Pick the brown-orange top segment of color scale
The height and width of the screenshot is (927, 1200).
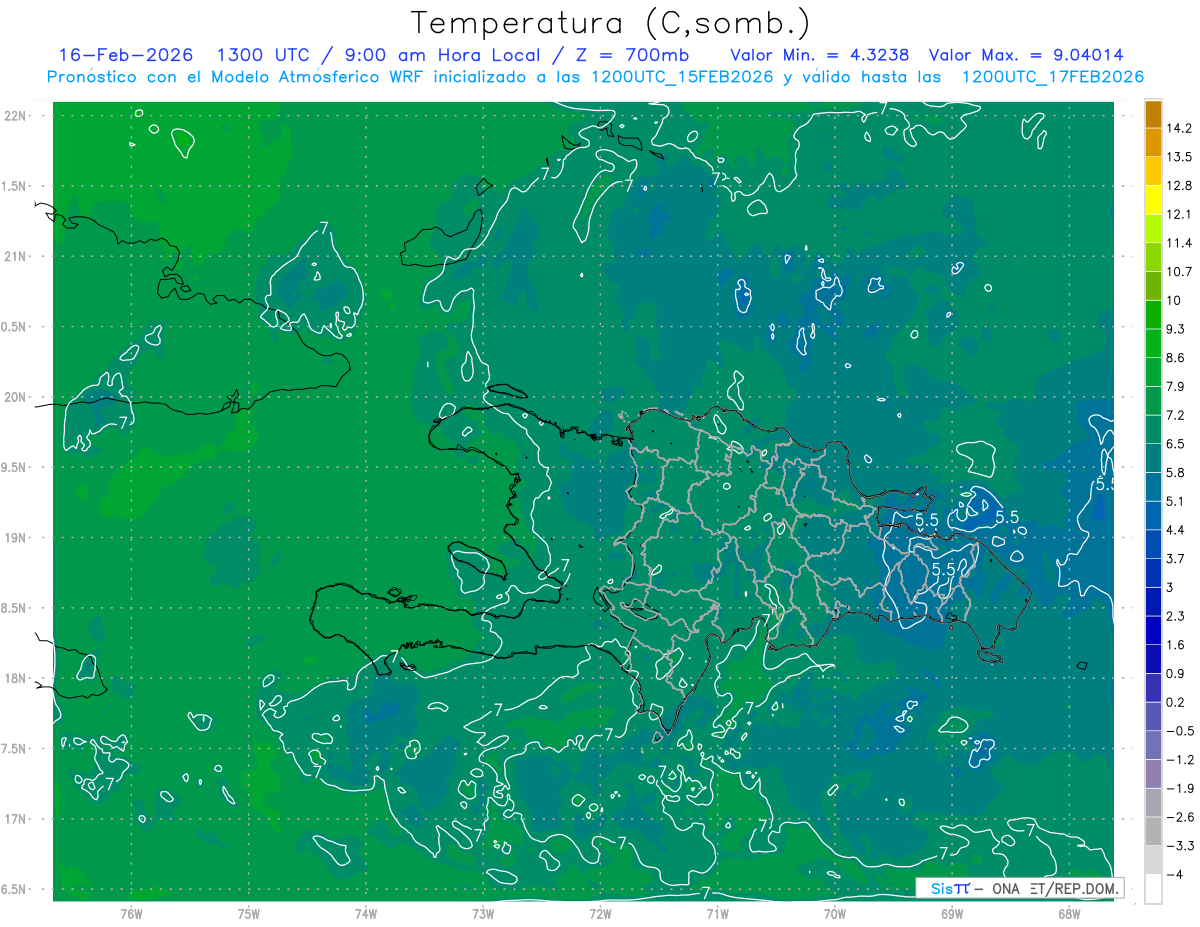(x=1153, y=114)
